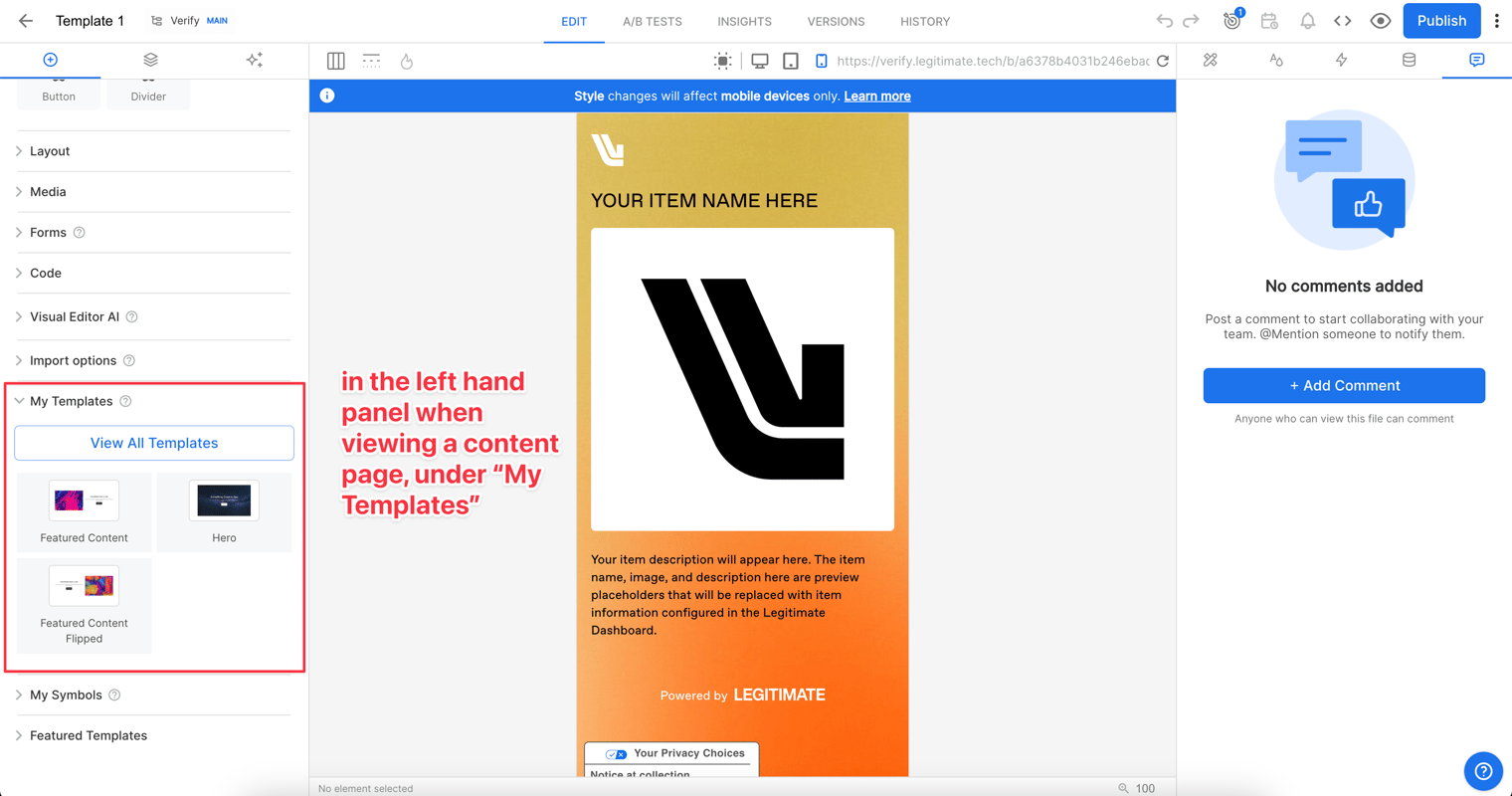Click the undo arrow icon
The image size is (1512, 796).
1164,21
